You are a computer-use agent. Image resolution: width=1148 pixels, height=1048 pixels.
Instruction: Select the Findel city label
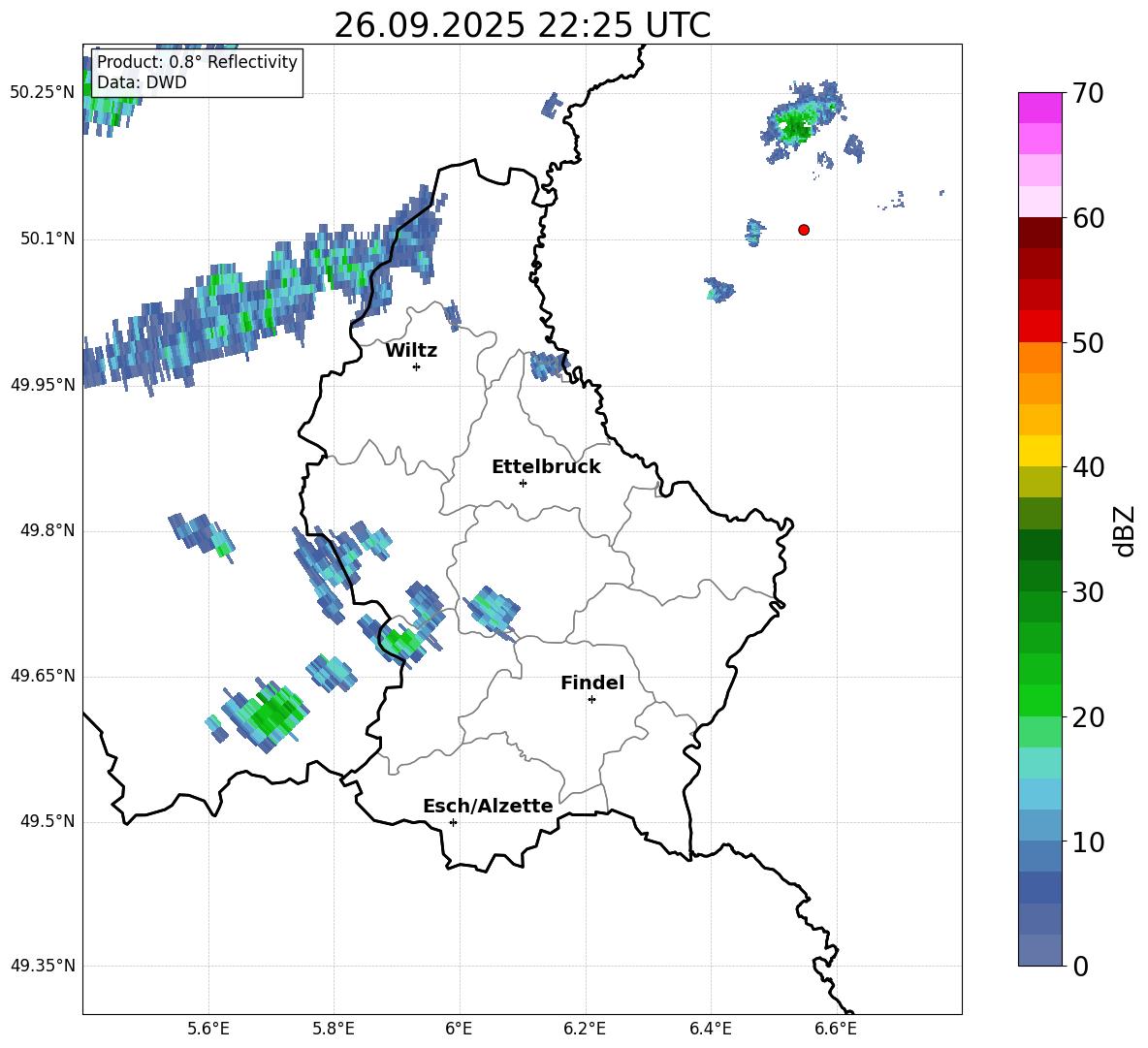[x=592, y=683]
